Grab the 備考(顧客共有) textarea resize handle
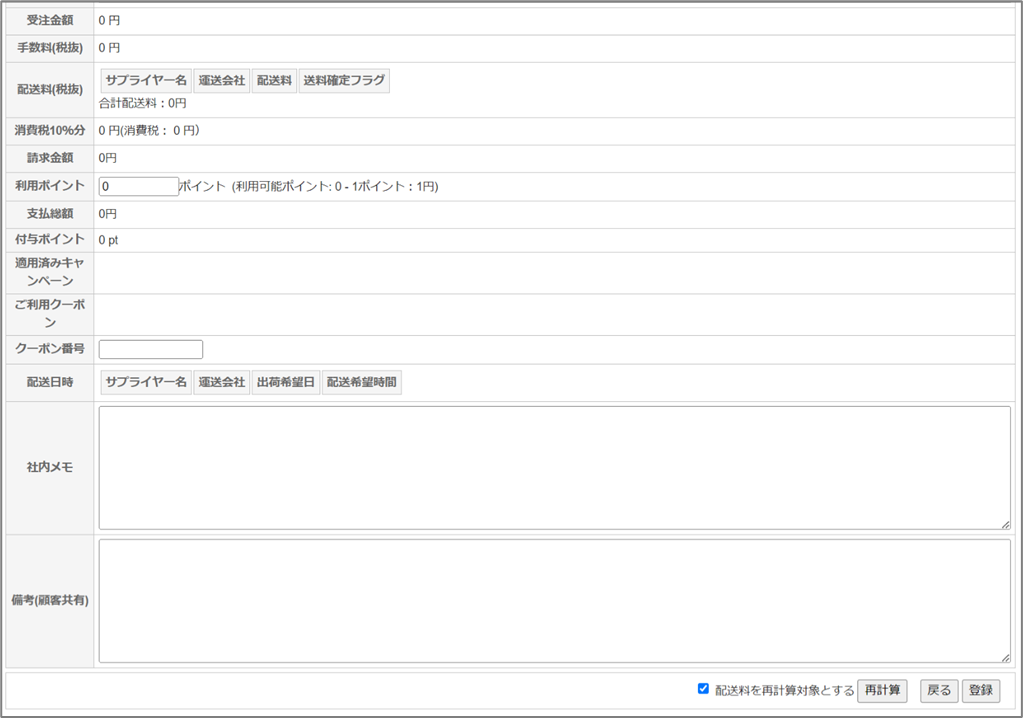The image size is (1023, 718). click(x=1005, y=657)
